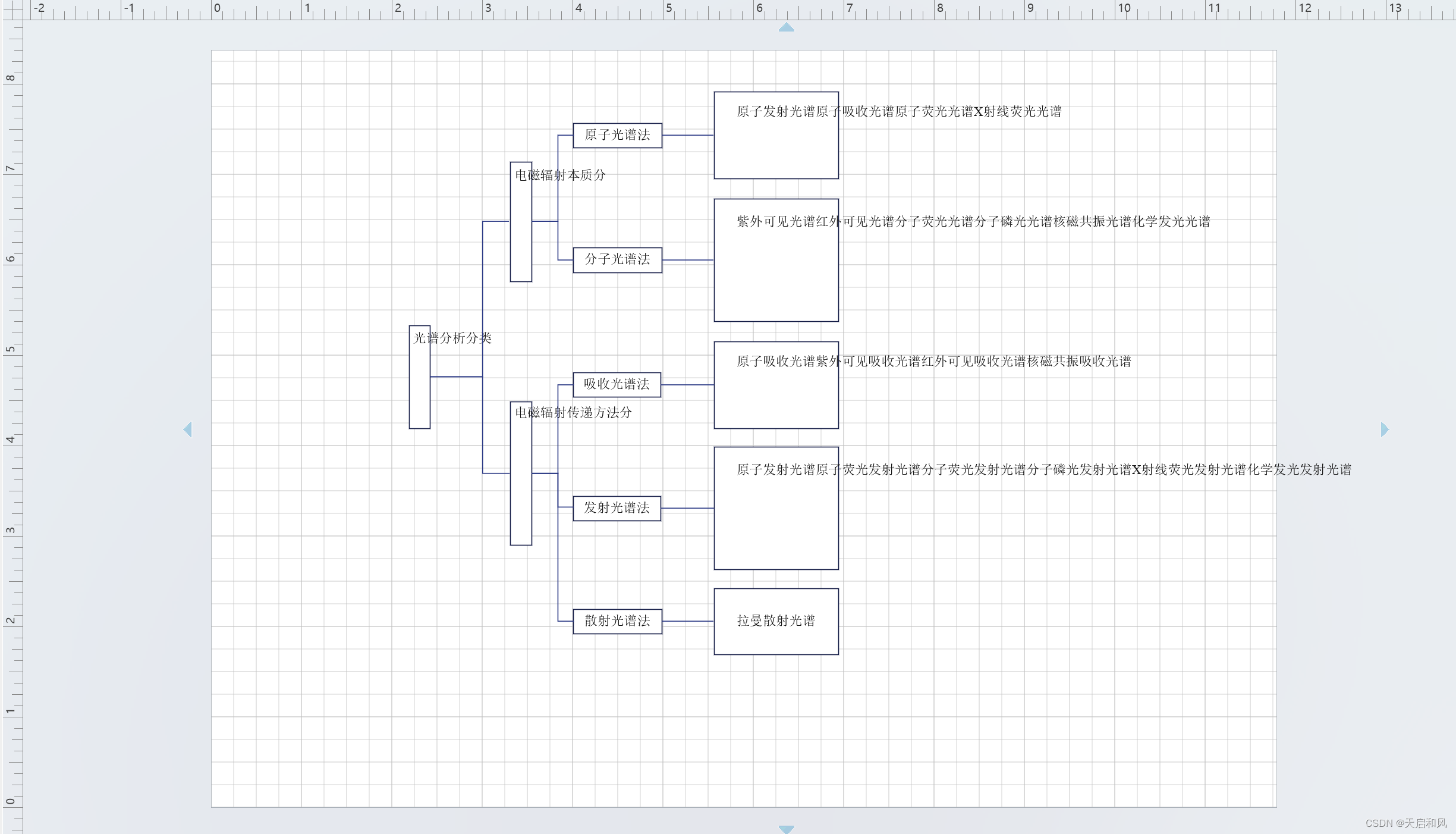This screenshot has width=1456, height=834.
Task: Select the 分子光谱法 shape
Action: pos(617,260)
